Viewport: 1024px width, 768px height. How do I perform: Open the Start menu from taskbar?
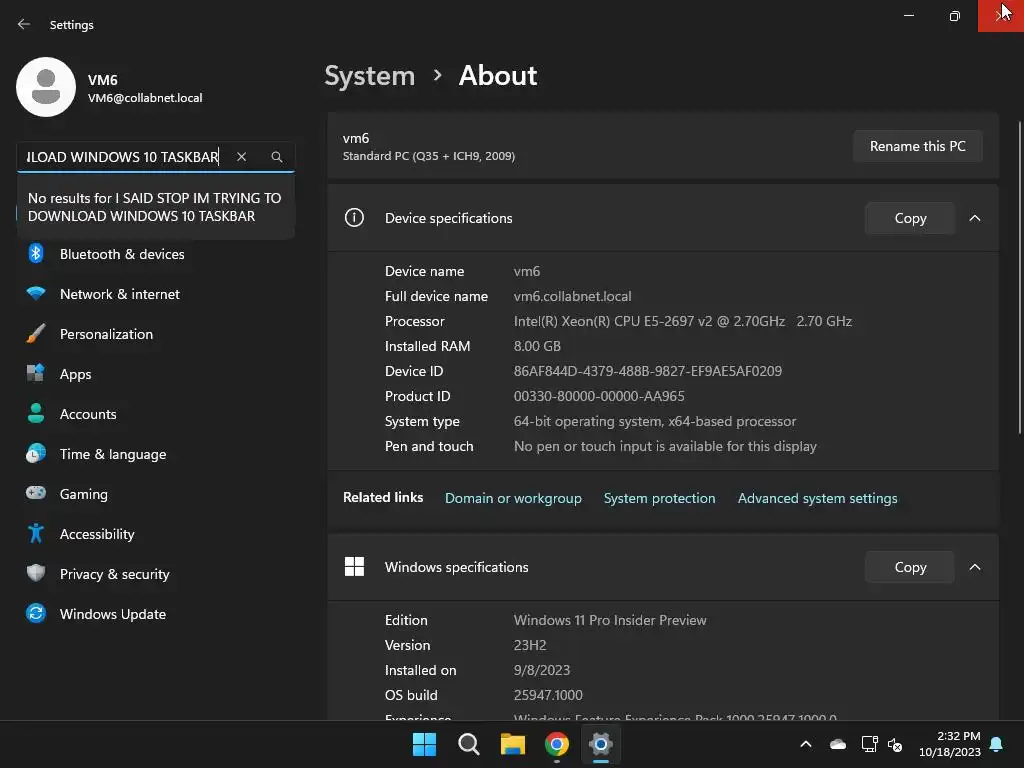pyautogui.click(x=424, y=744)
